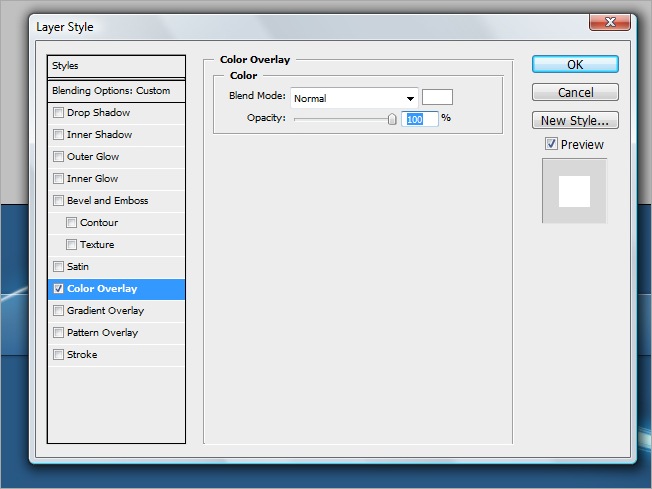
Task: Enable the Contour checkbox
Action: [x=72, y=223]
